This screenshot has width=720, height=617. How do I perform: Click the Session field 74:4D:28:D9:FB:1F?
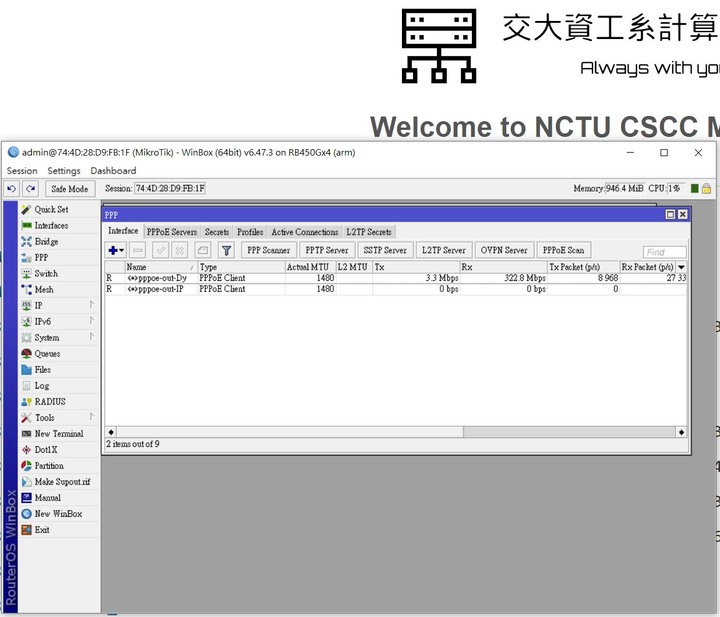[170, 189]
